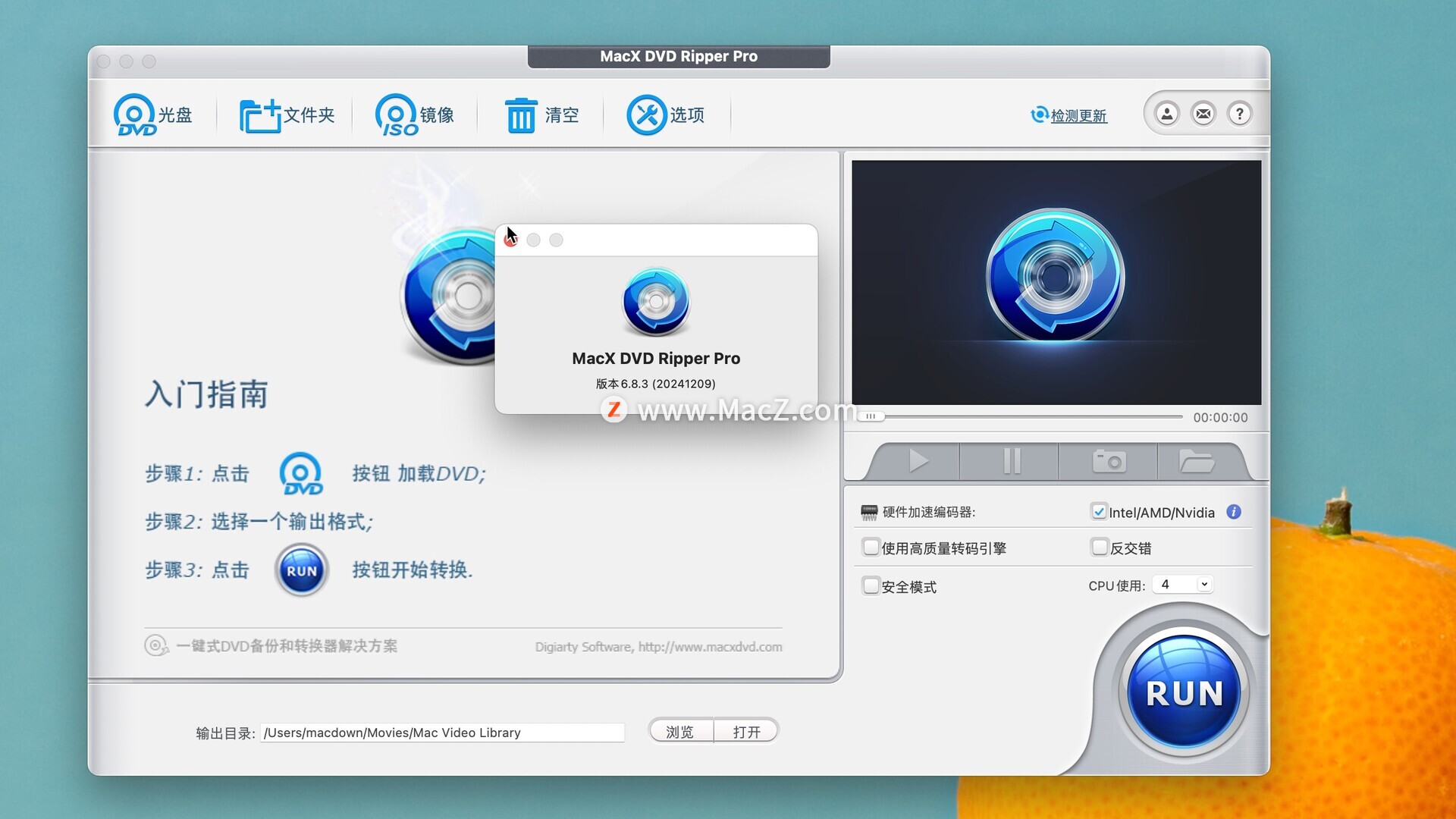1456x819 pixels.
Task: Take a snapshot with camera icon
Action: coord(1109,460)
